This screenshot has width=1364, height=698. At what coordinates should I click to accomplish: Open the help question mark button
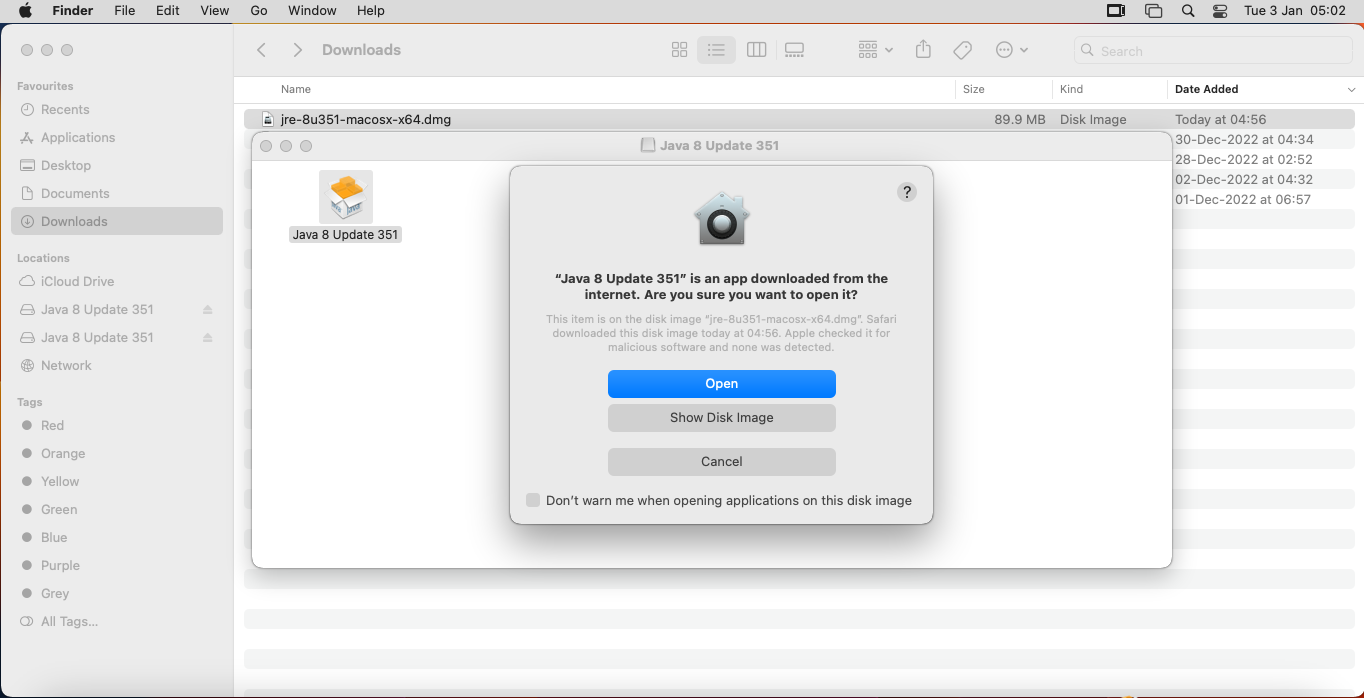[907, 192]
